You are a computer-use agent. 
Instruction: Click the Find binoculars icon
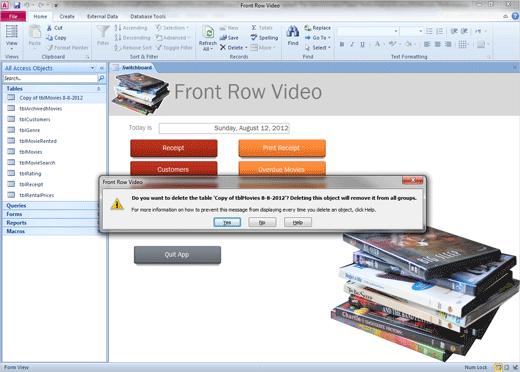(x=293, y=32)
